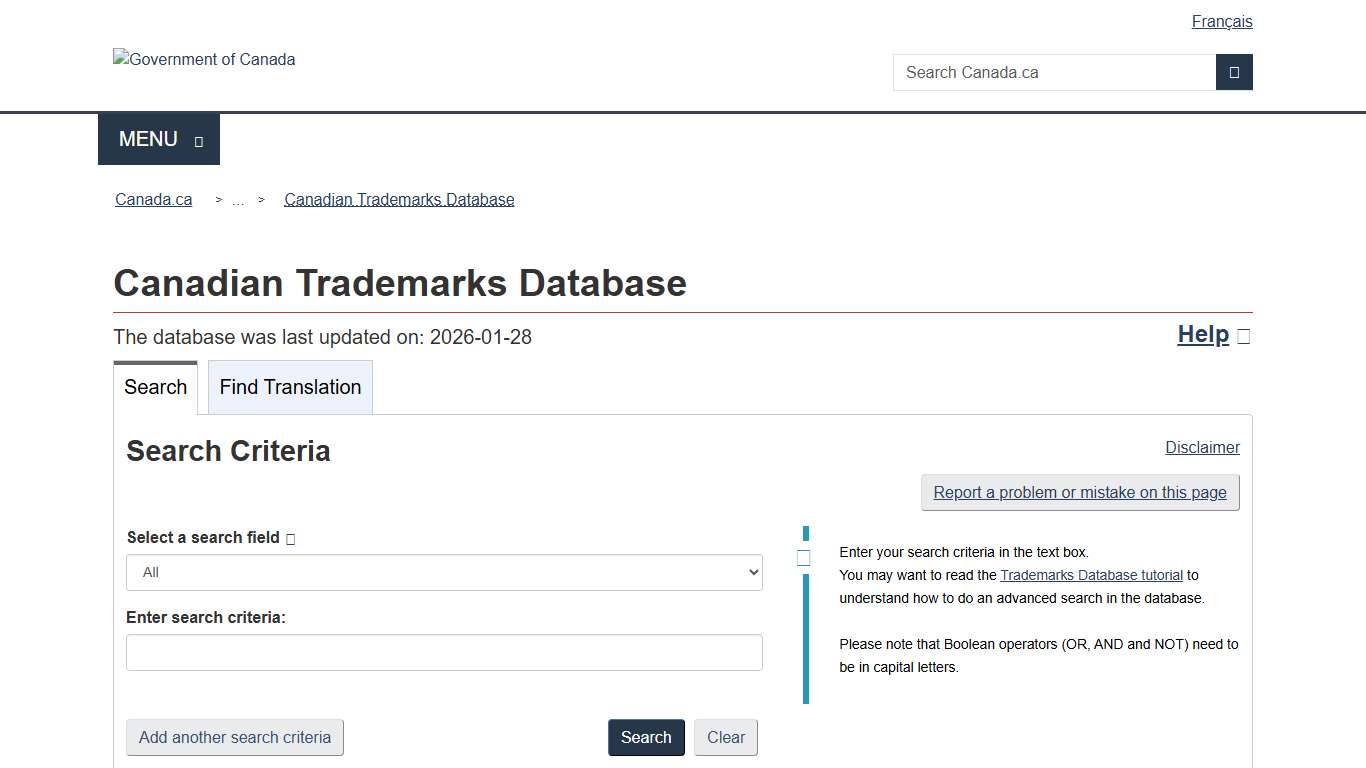The width and height of the screenshot is (1366, 768).
Task: Click the small icon next to the Help link
Action: (x=1243, y=336)
